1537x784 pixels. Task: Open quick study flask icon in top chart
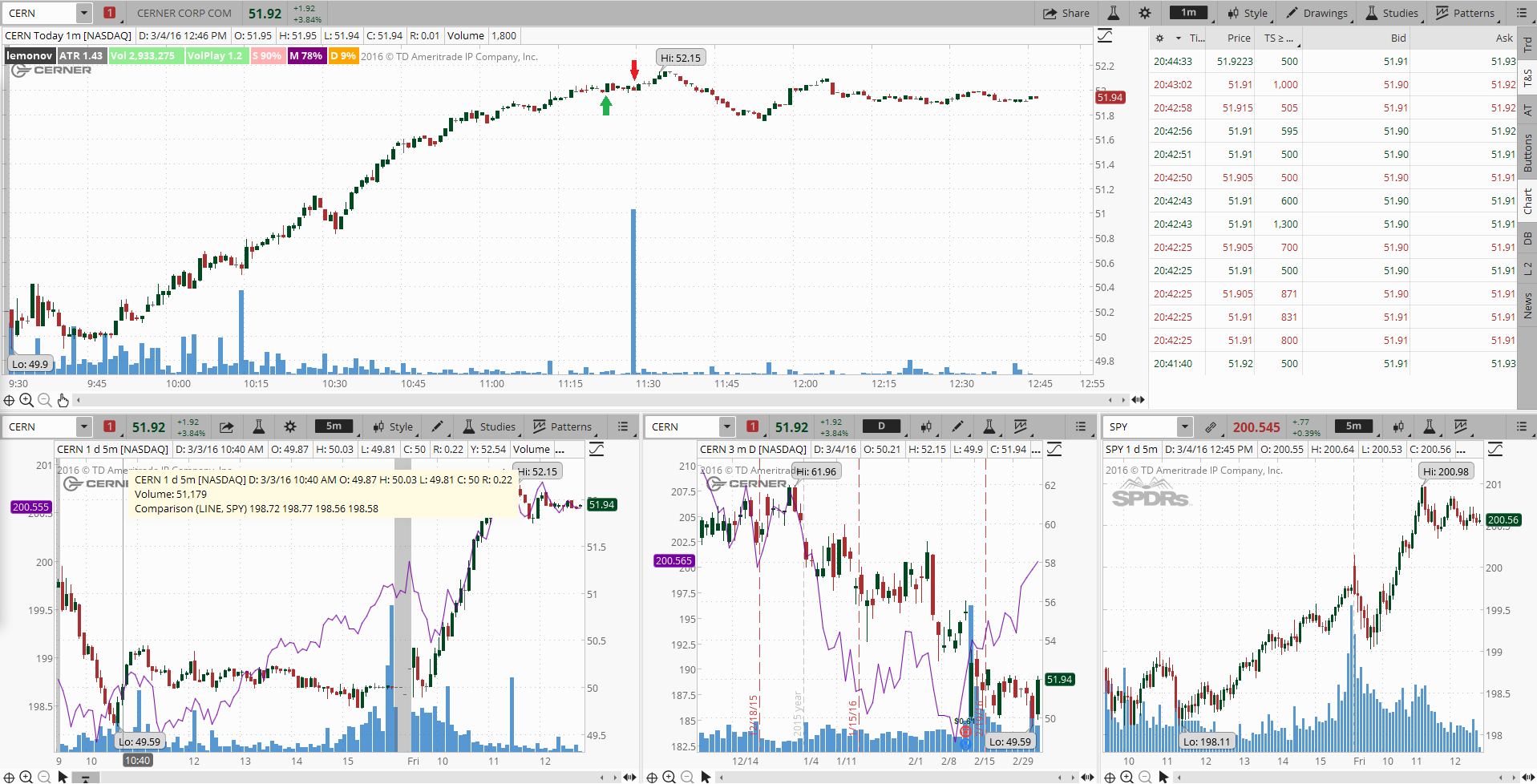pos(1114,13)
